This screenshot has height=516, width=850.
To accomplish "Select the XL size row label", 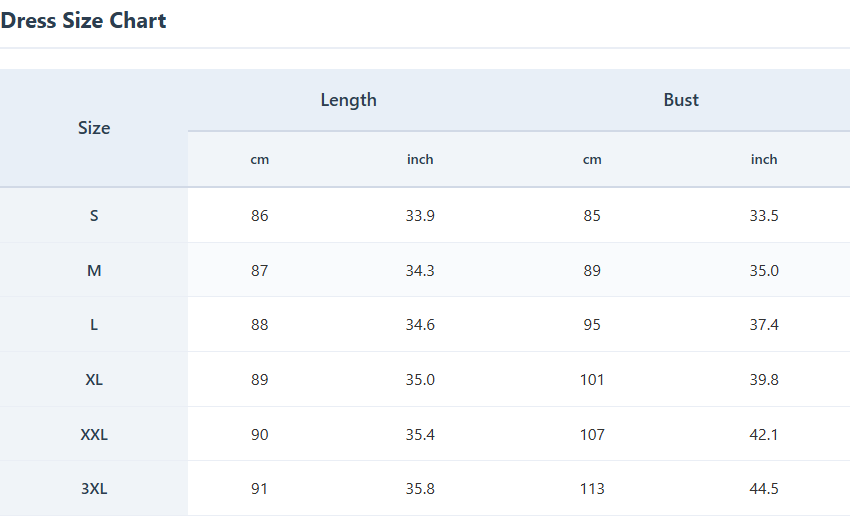I will click(94, 380).
